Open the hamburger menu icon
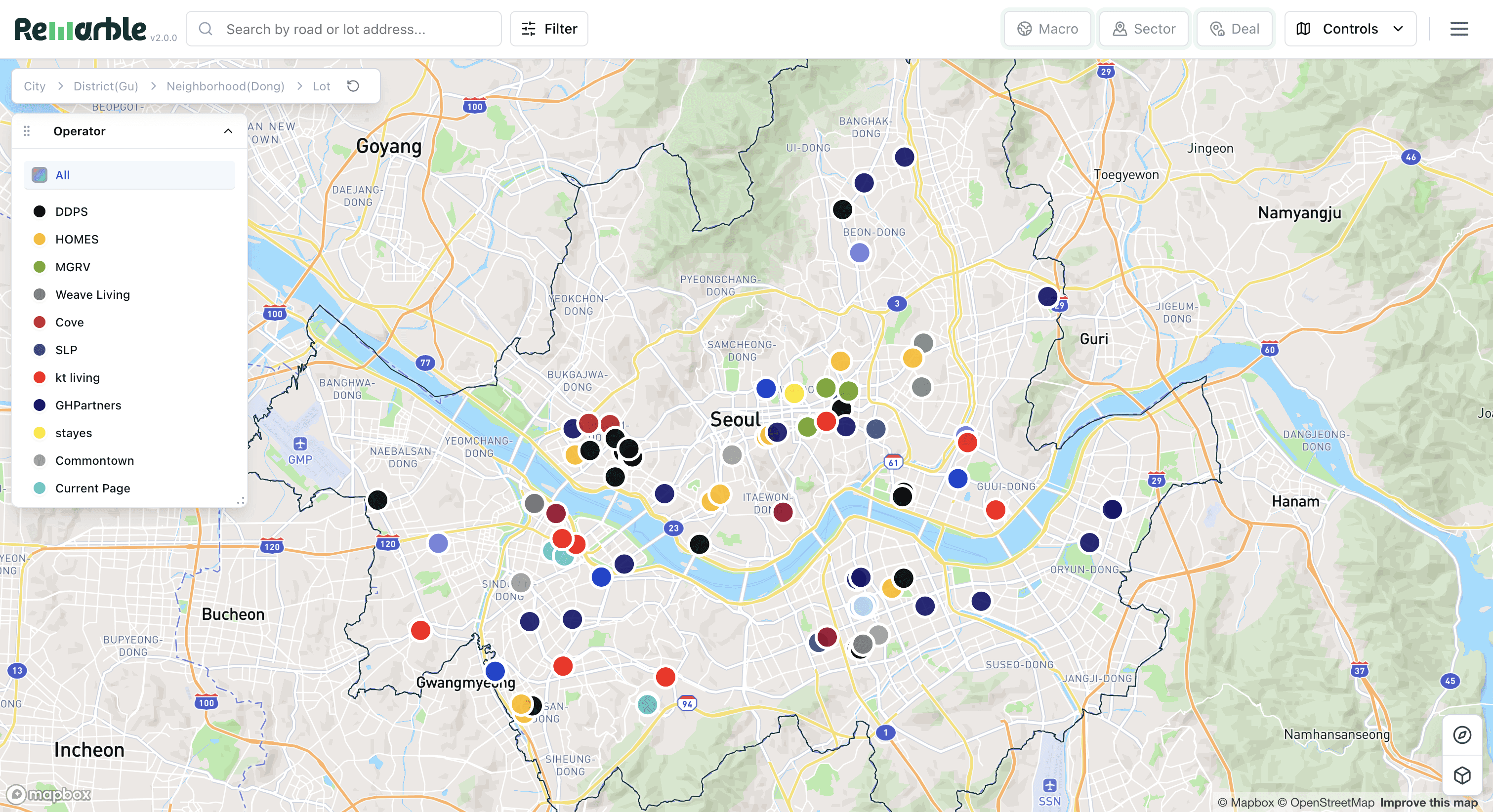 (x=1459, y=28)
